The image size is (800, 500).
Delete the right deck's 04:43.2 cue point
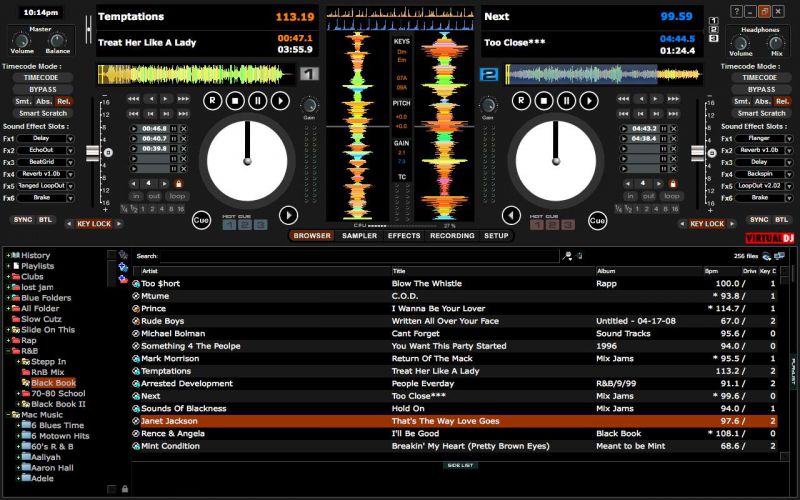[x=673, y=129]
